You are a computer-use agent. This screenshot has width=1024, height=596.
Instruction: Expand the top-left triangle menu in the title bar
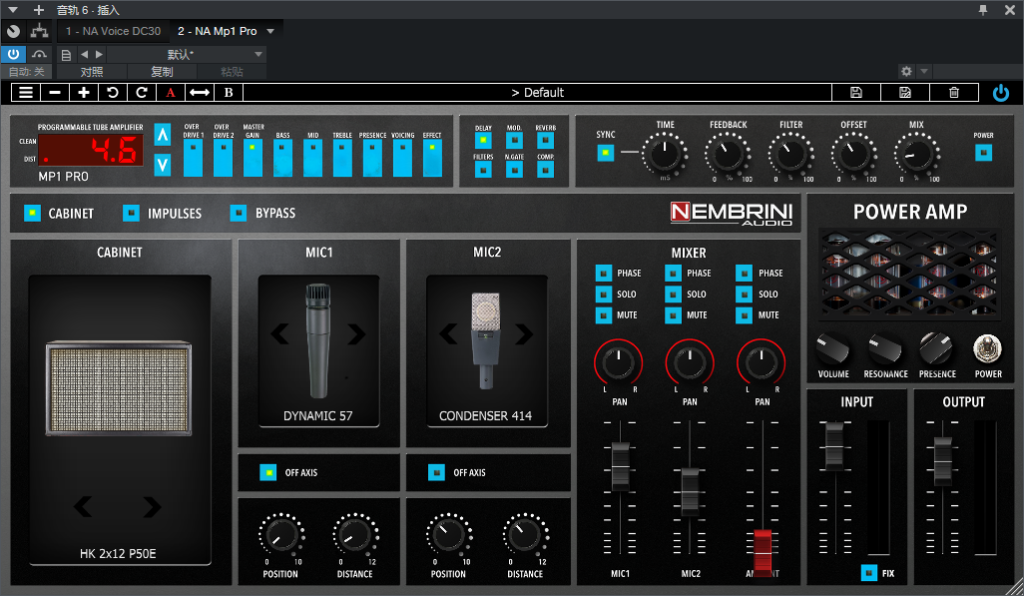12,10
